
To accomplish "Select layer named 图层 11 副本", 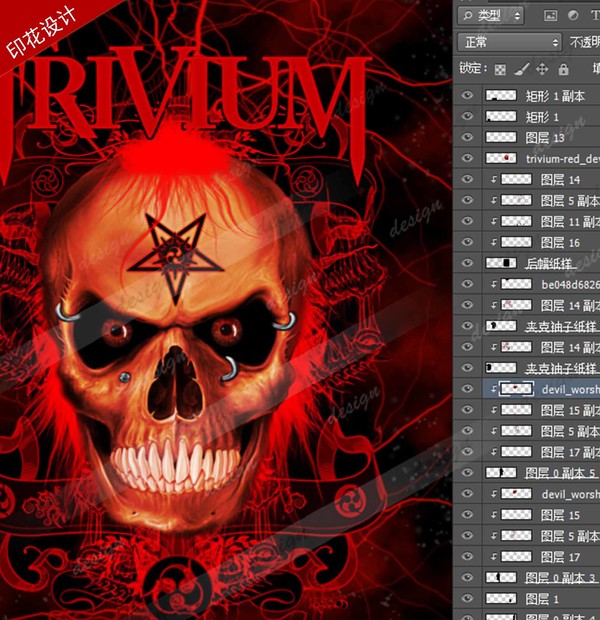I will [570, 222].
